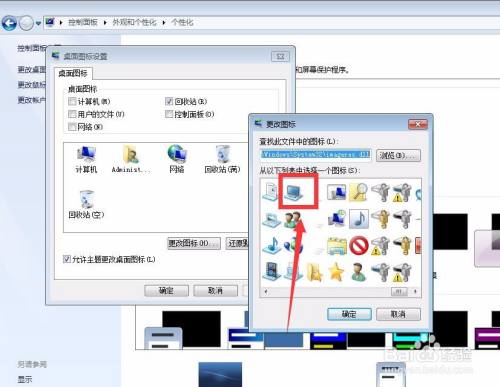Click 取消 in the 更改图标 dialog
Image resolution: width=500 pixels, height=387 pixels.
click(398, 314)
